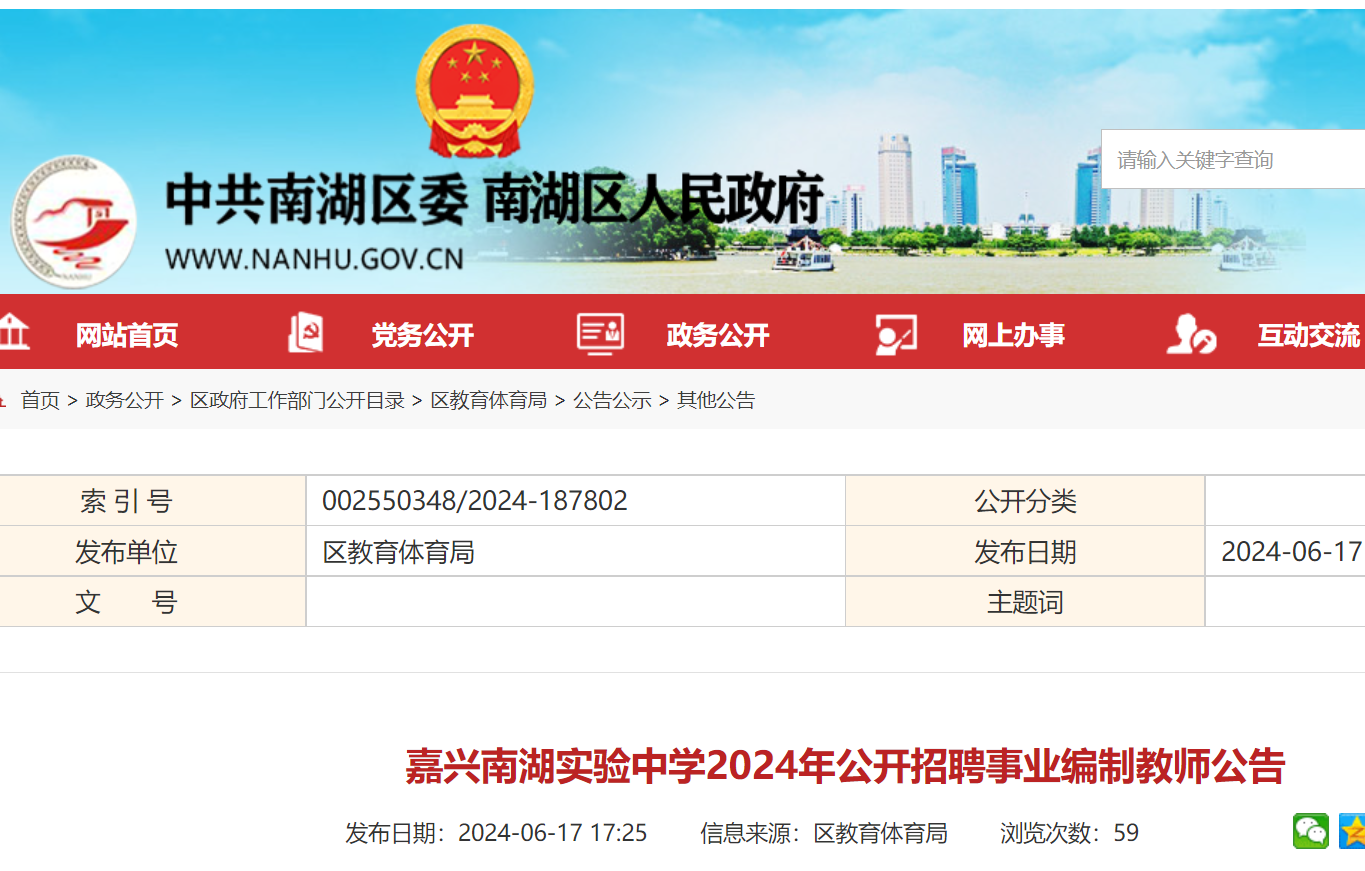Share article via WeChat icon

point(1310,831)
